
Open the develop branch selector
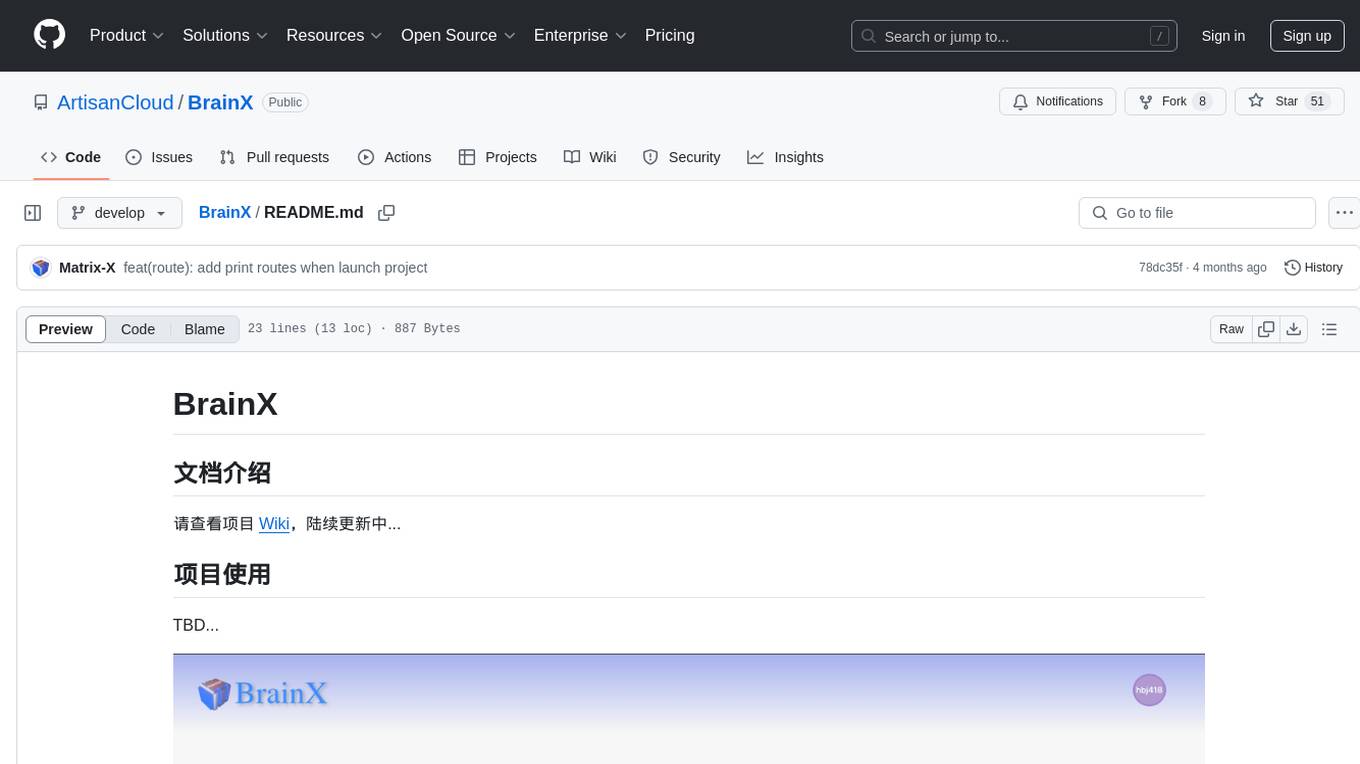(x=120, y=213)
